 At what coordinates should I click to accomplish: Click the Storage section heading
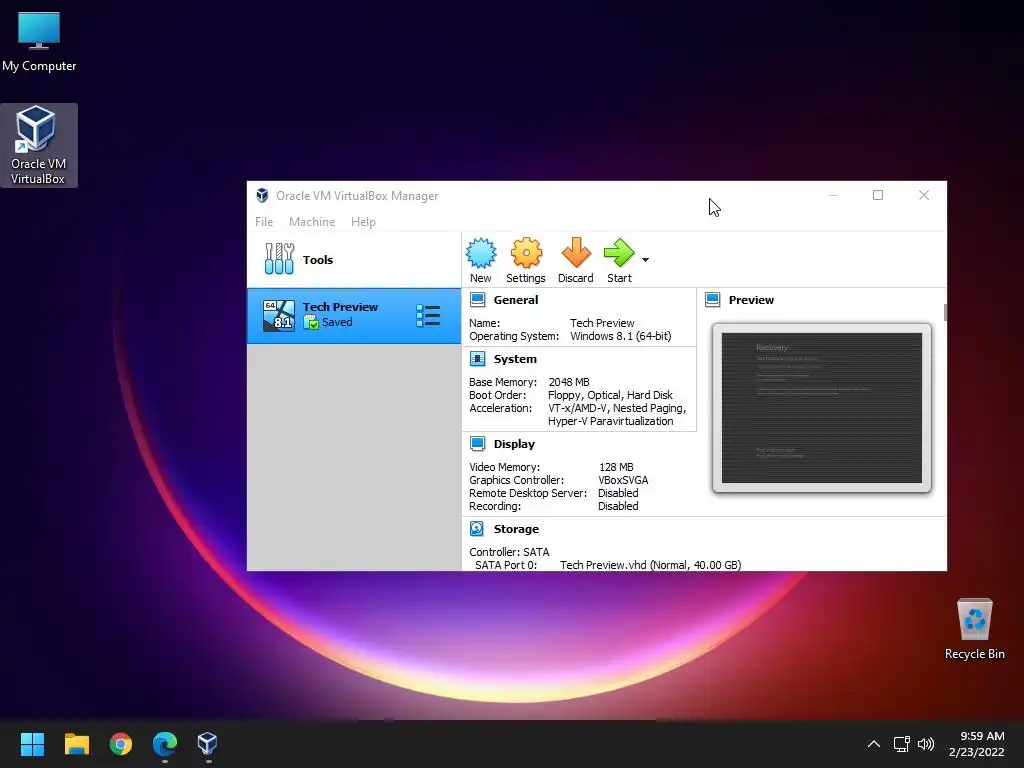coord(516,528)
